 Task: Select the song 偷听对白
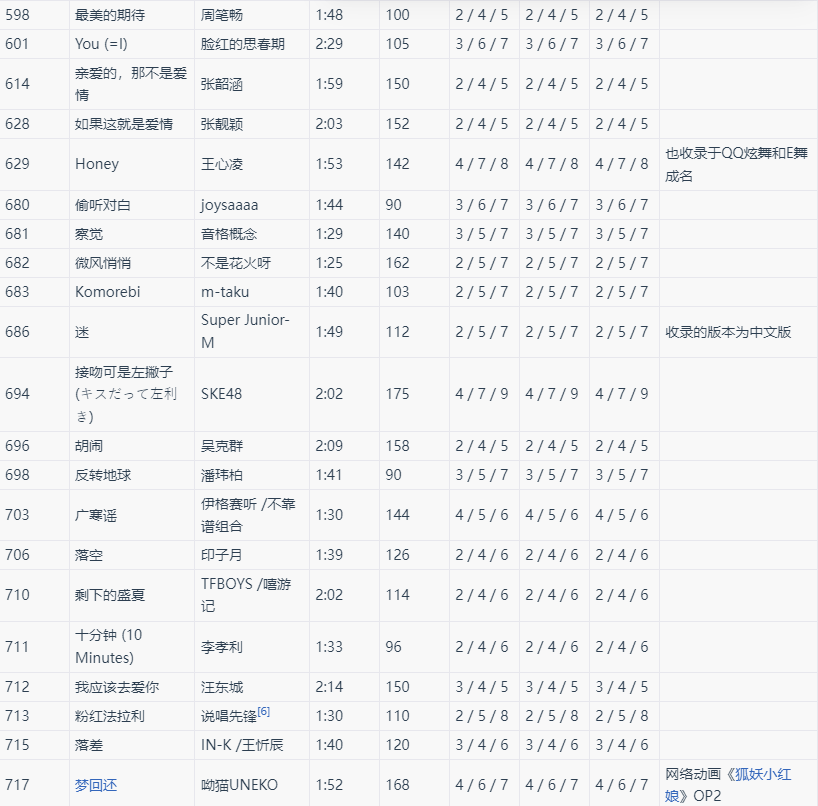[103, 205]
